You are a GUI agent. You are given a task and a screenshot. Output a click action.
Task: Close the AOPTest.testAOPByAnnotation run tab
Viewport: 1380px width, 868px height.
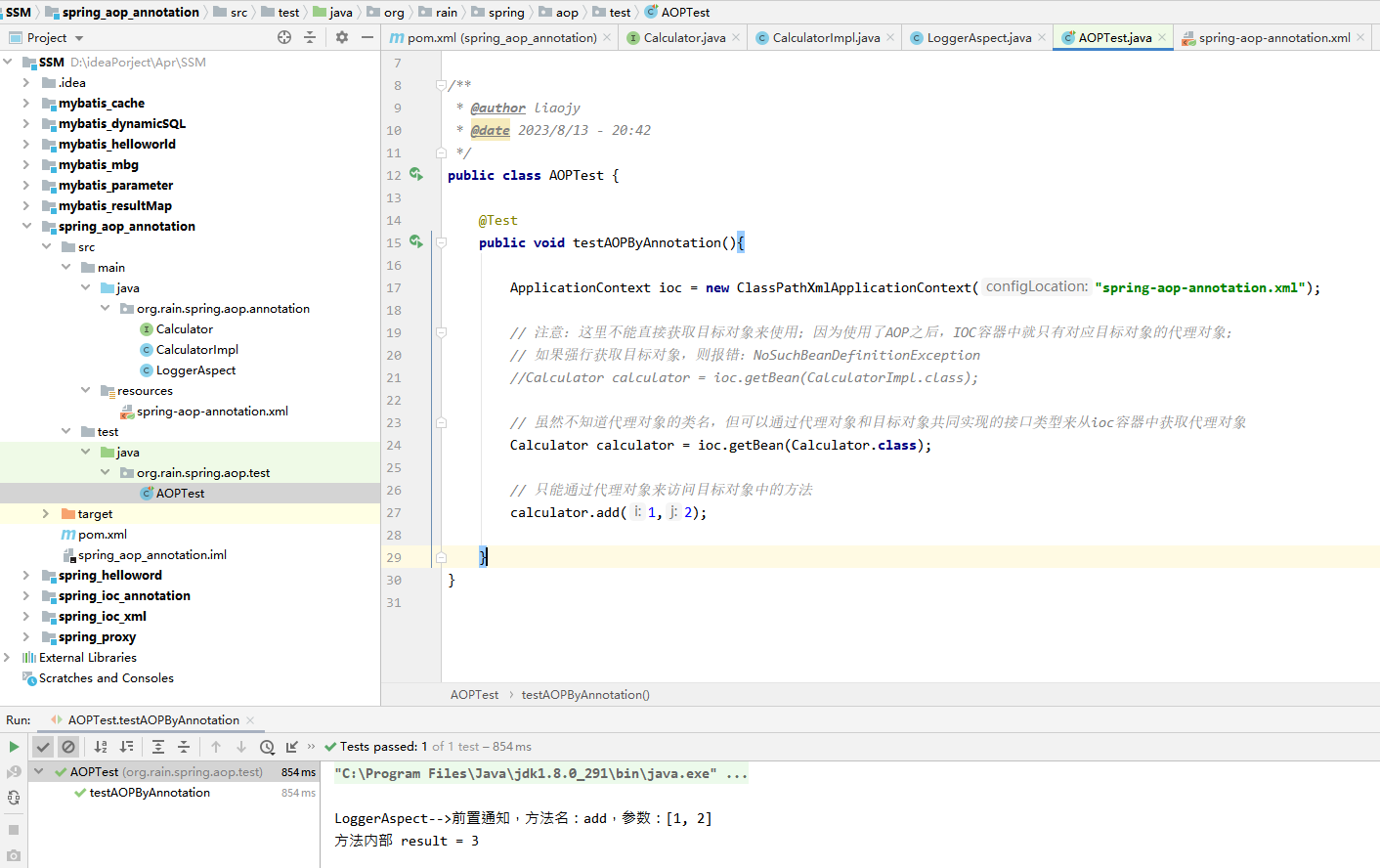[x=250, y=720]
